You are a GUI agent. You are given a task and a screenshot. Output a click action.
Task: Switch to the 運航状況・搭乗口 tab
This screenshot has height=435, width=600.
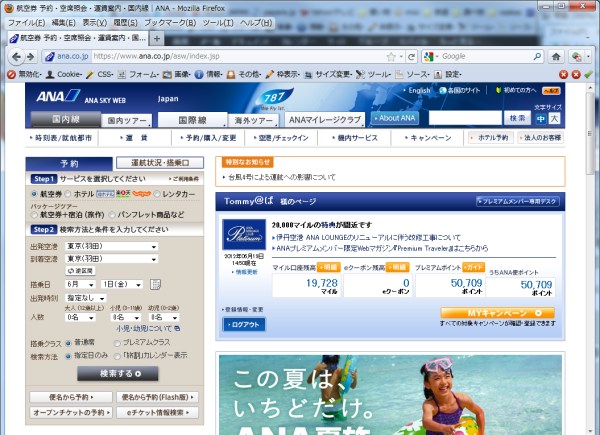(x=160, y=163)
